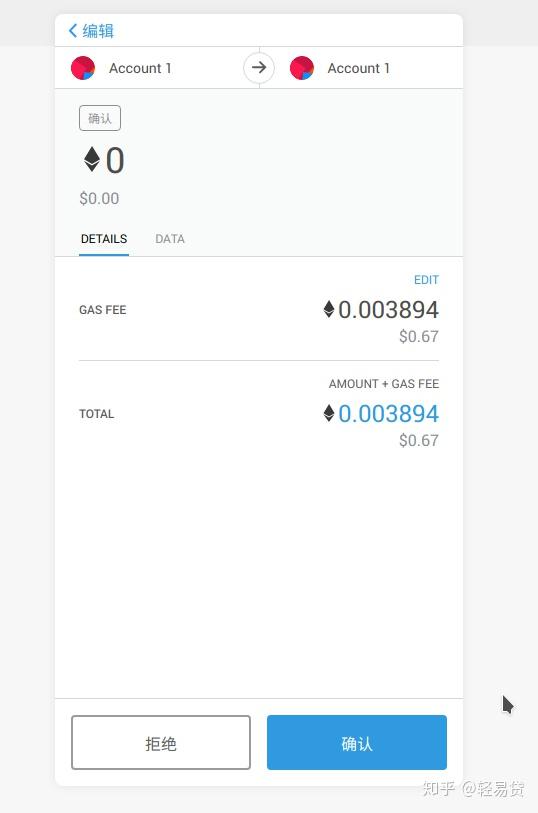Click the blue 确认 confirm button
Viewport: 538px width, 813px height.
357,742
